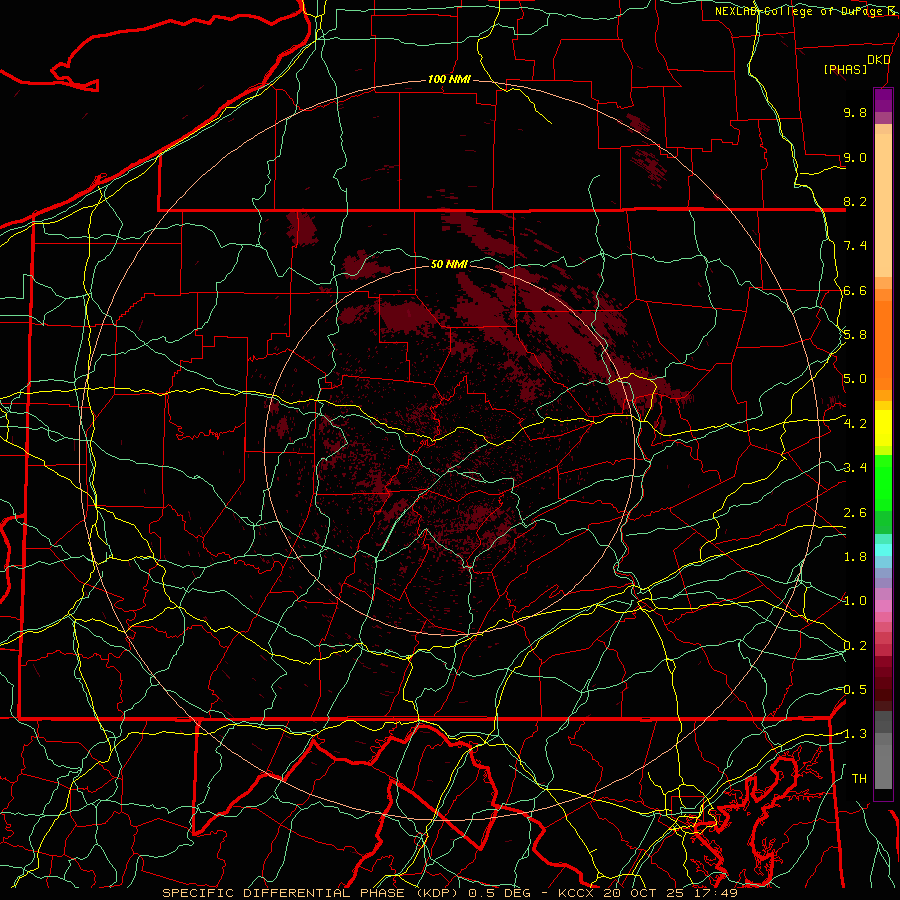Click the 100 NMI range ring label
Viewport: 900px width, 900px height.
449,79
